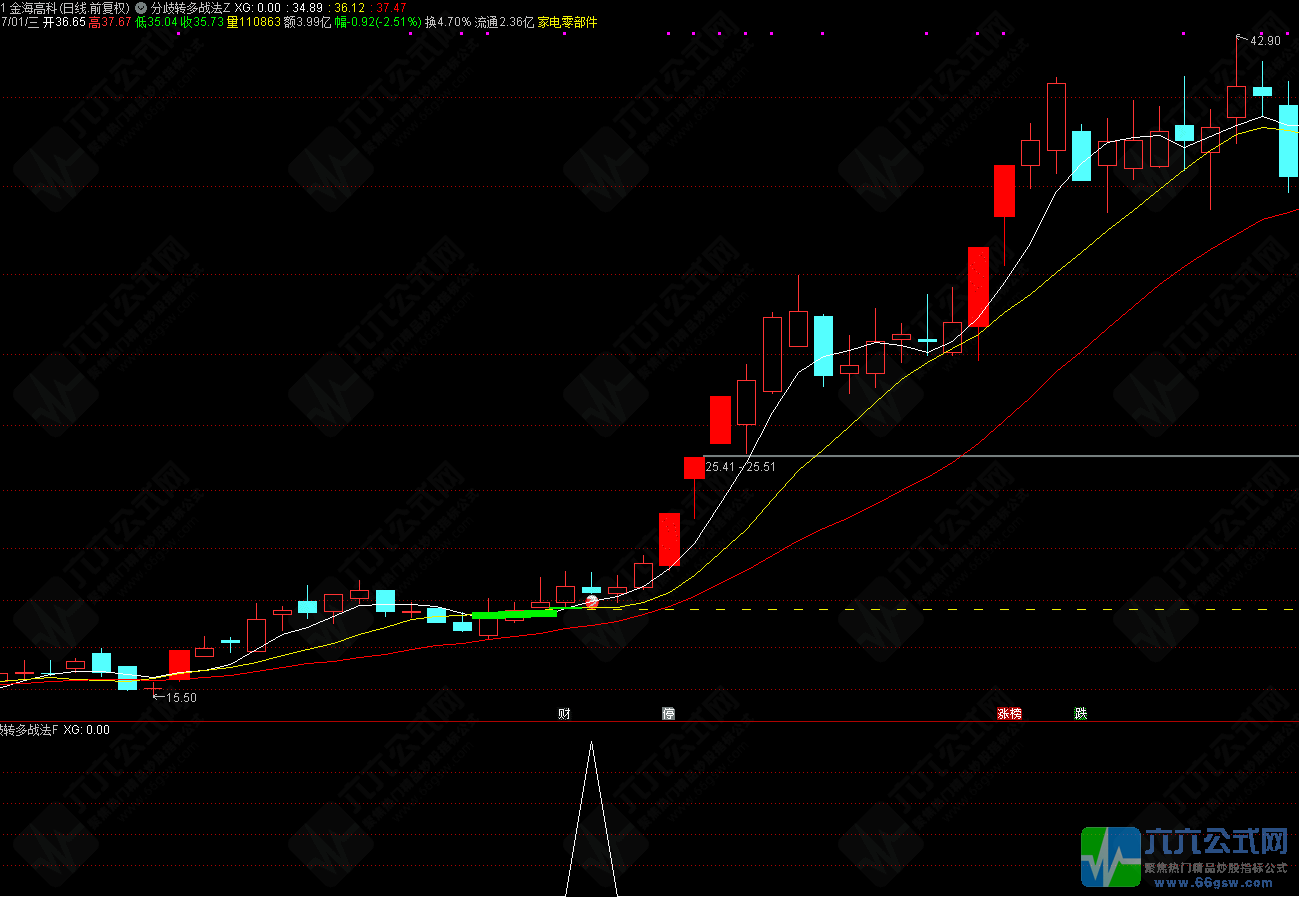Image resolution: width=1299 pixels, height=897 pixels.
Task: Click the 家电零部件 sector label
Action: 567,21
